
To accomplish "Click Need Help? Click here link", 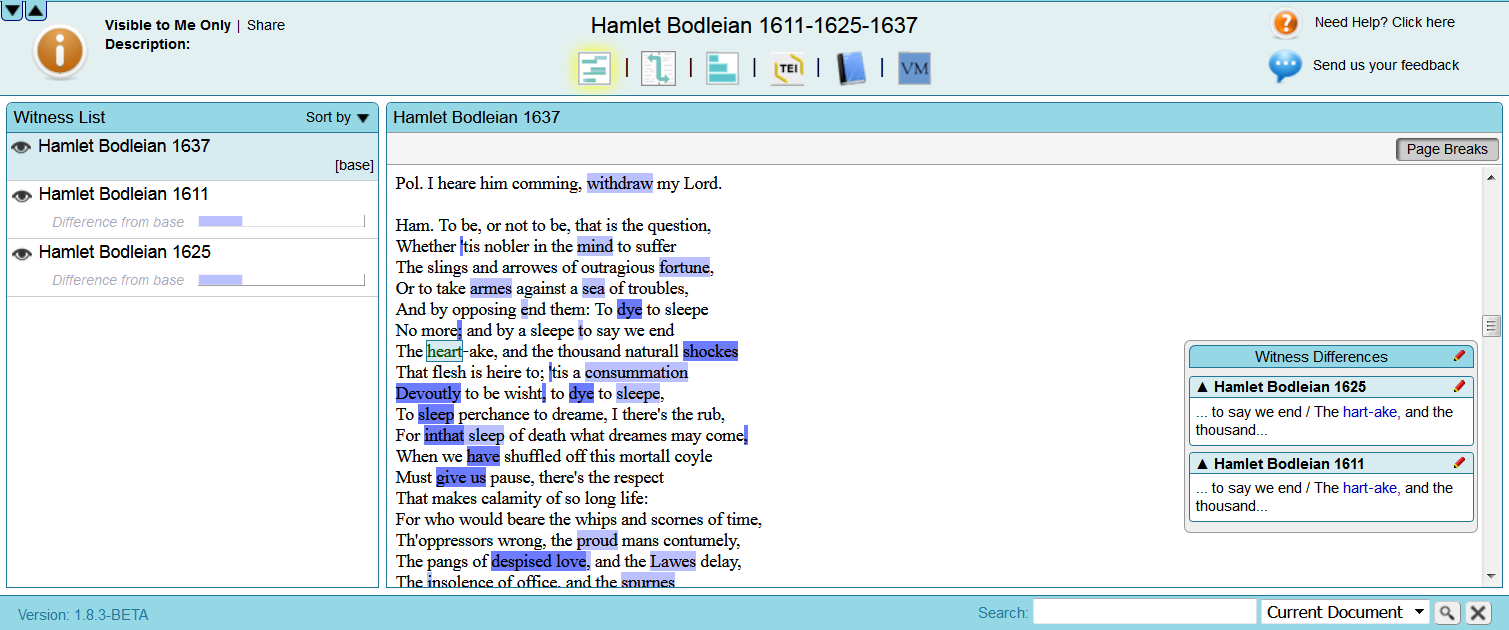I will (1384, 22).
